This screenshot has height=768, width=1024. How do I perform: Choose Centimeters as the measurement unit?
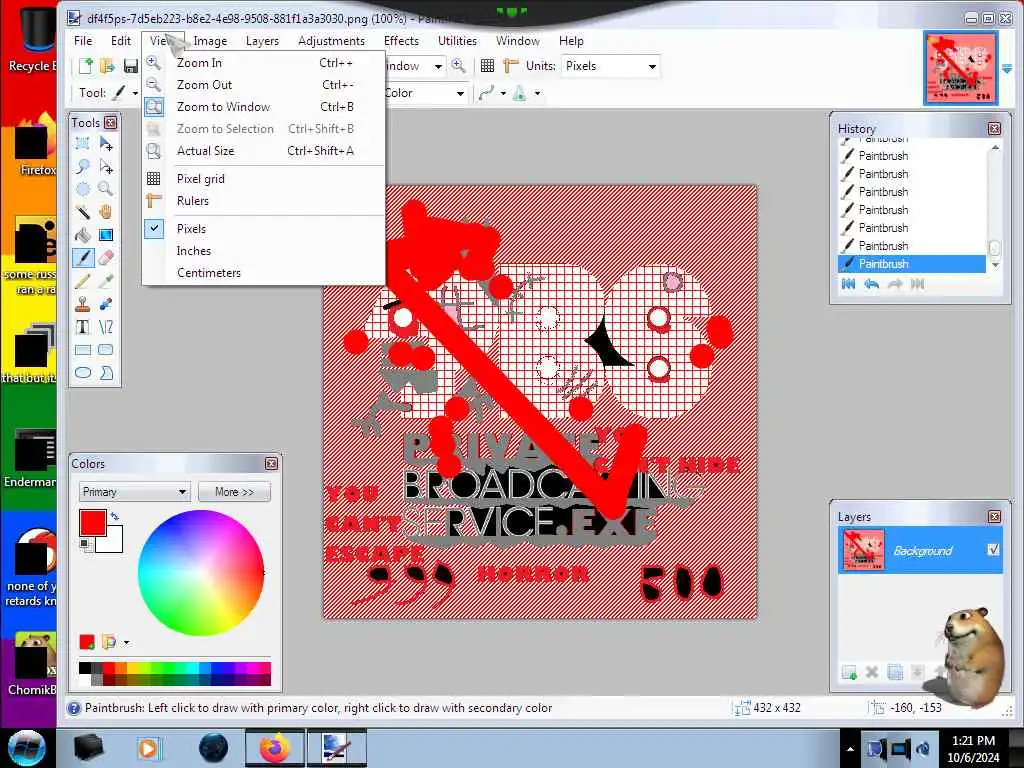point(264,273)
